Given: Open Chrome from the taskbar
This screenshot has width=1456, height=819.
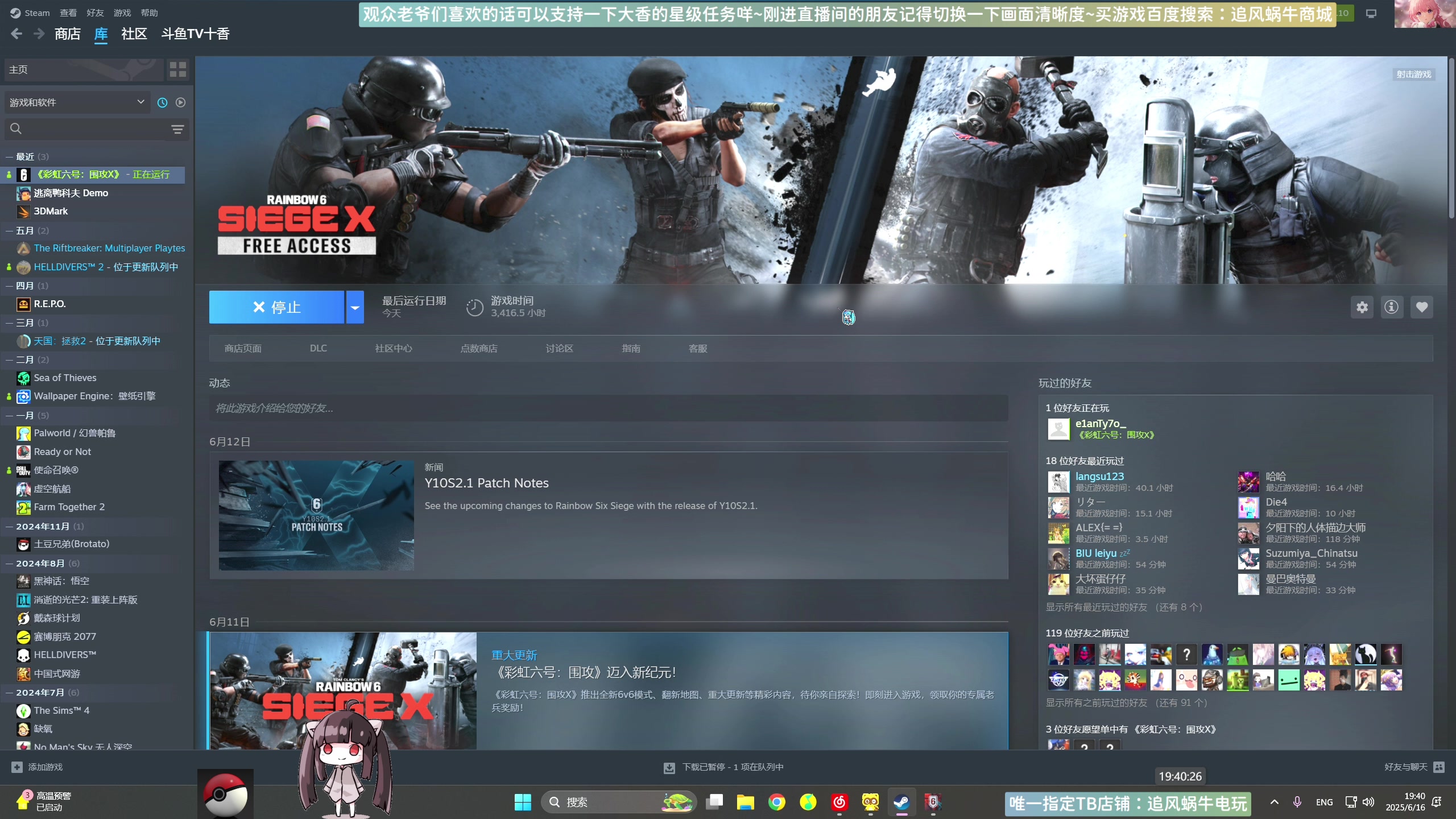Looking at the screenshot, I should click(x=776, y=802).
